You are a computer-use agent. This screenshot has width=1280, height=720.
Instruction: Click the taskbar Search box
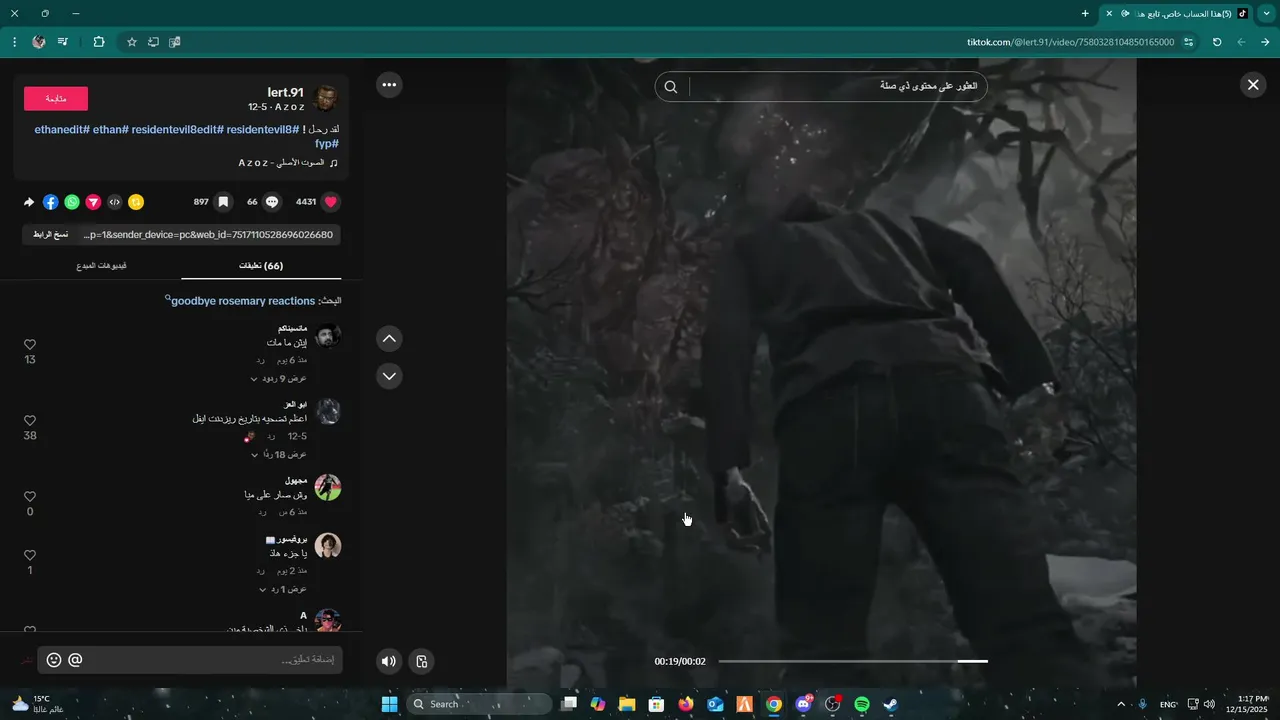tap(479, 704)
